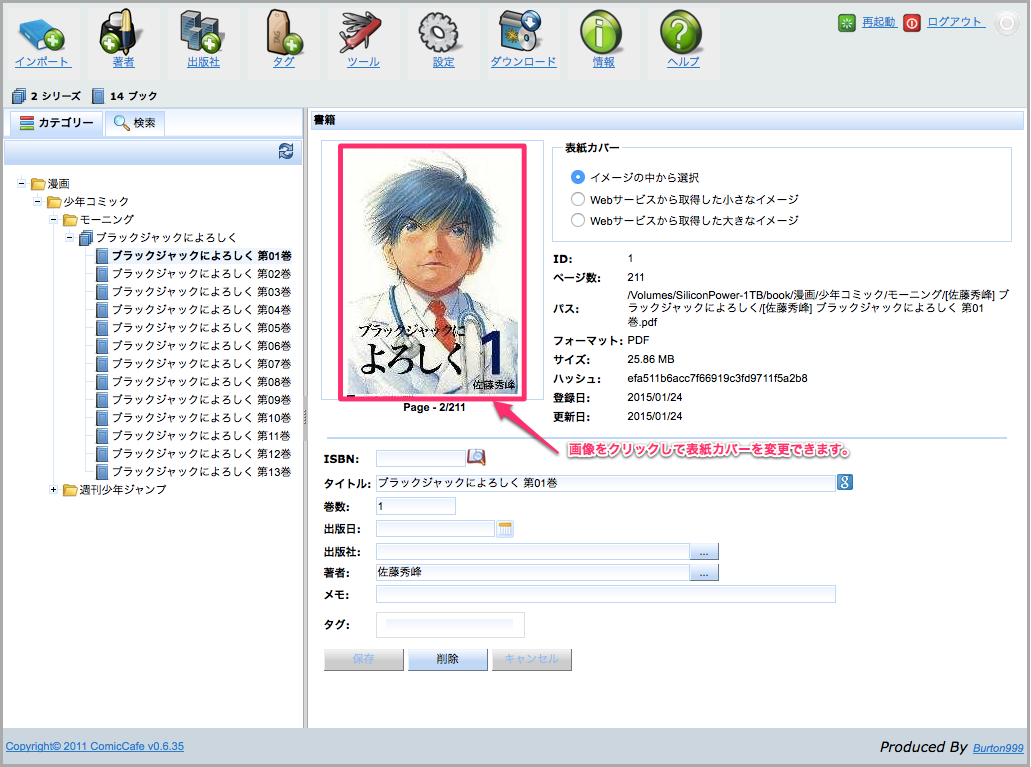
Task: Select ブラックジャックによろしく 第07巻 in tree
Action: [x=201, y=363]
